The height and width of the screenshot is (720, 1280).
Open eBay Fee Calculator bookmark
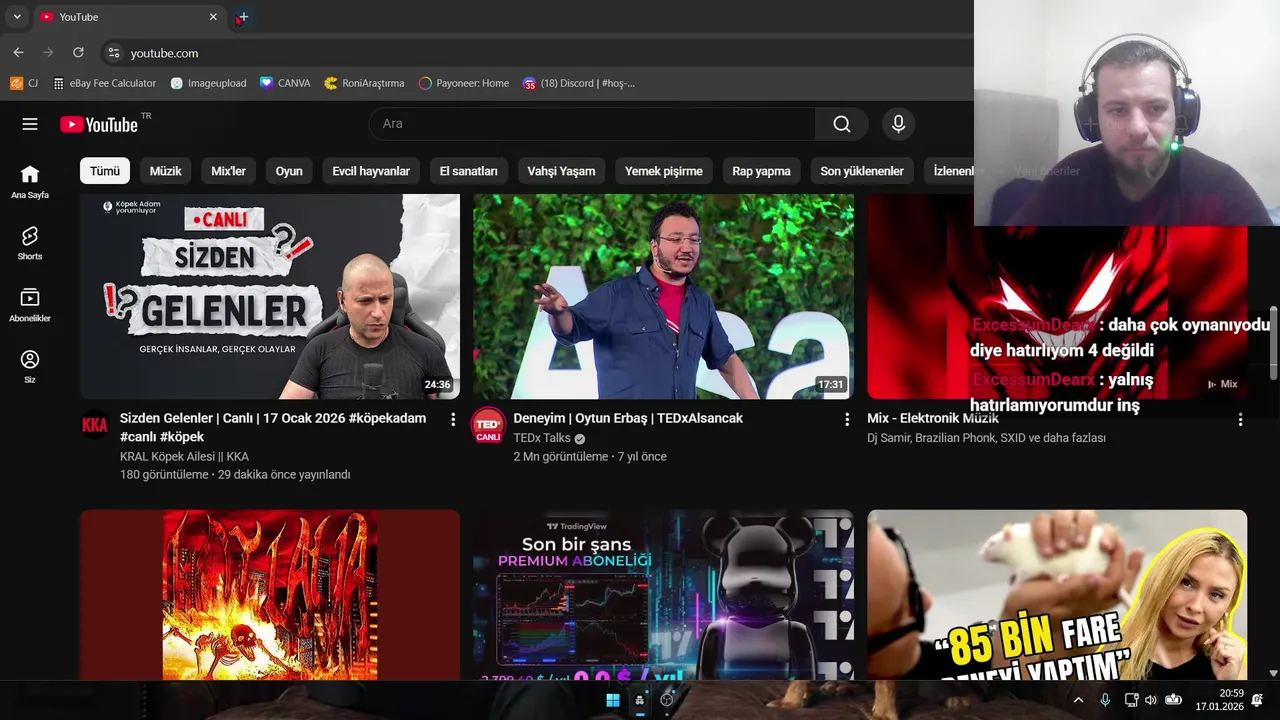pyautogui.click(x=105, y=83)
